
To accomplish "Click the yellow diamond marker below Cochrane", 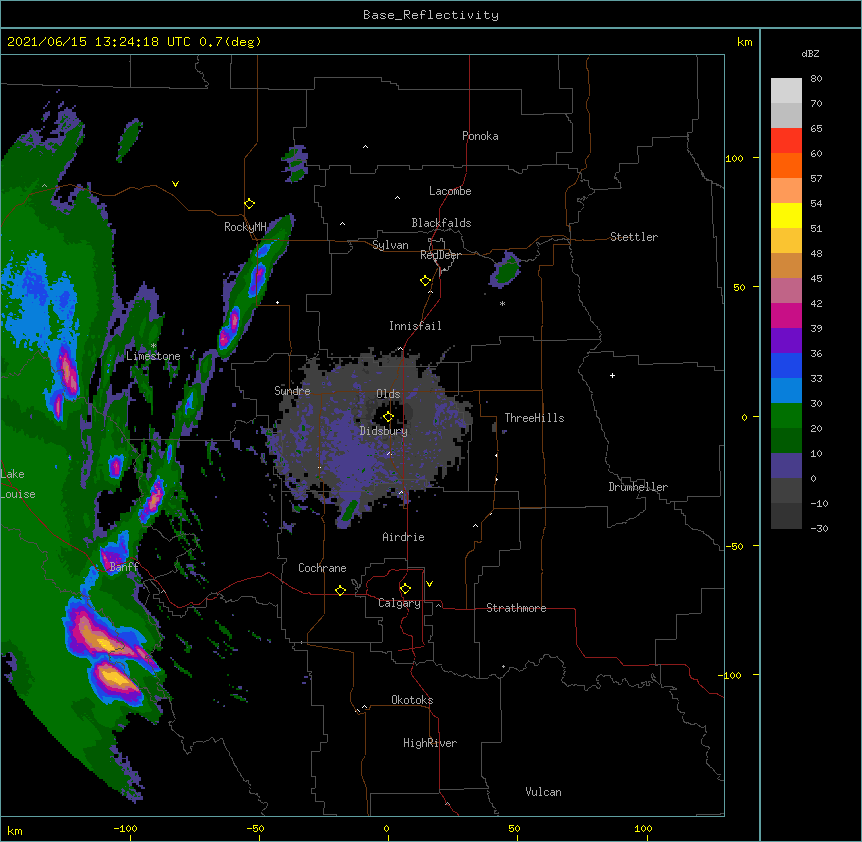I will click(x=340, y=590).
